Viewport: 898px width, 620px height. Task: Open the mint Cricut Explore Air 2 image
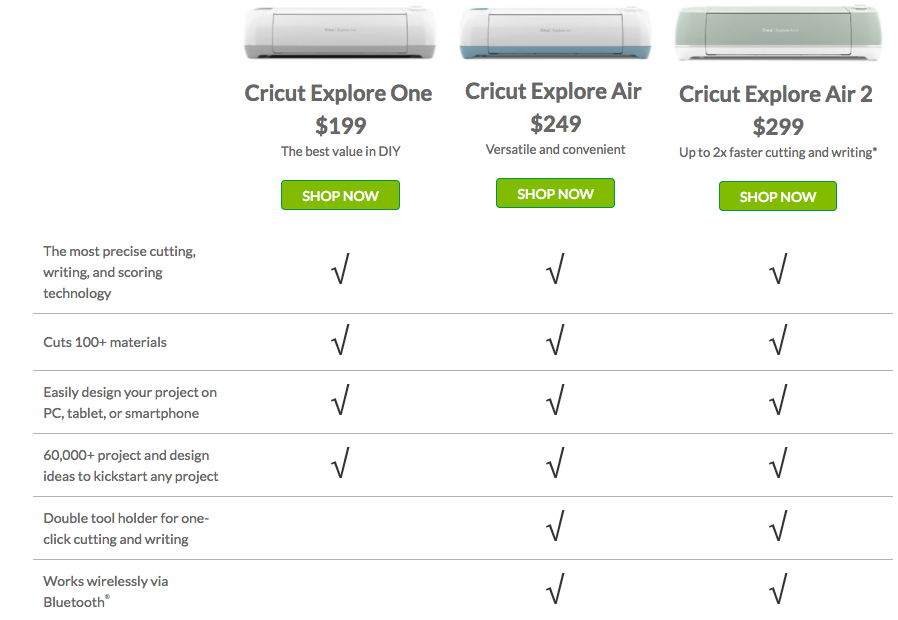[x=777, y=33]
